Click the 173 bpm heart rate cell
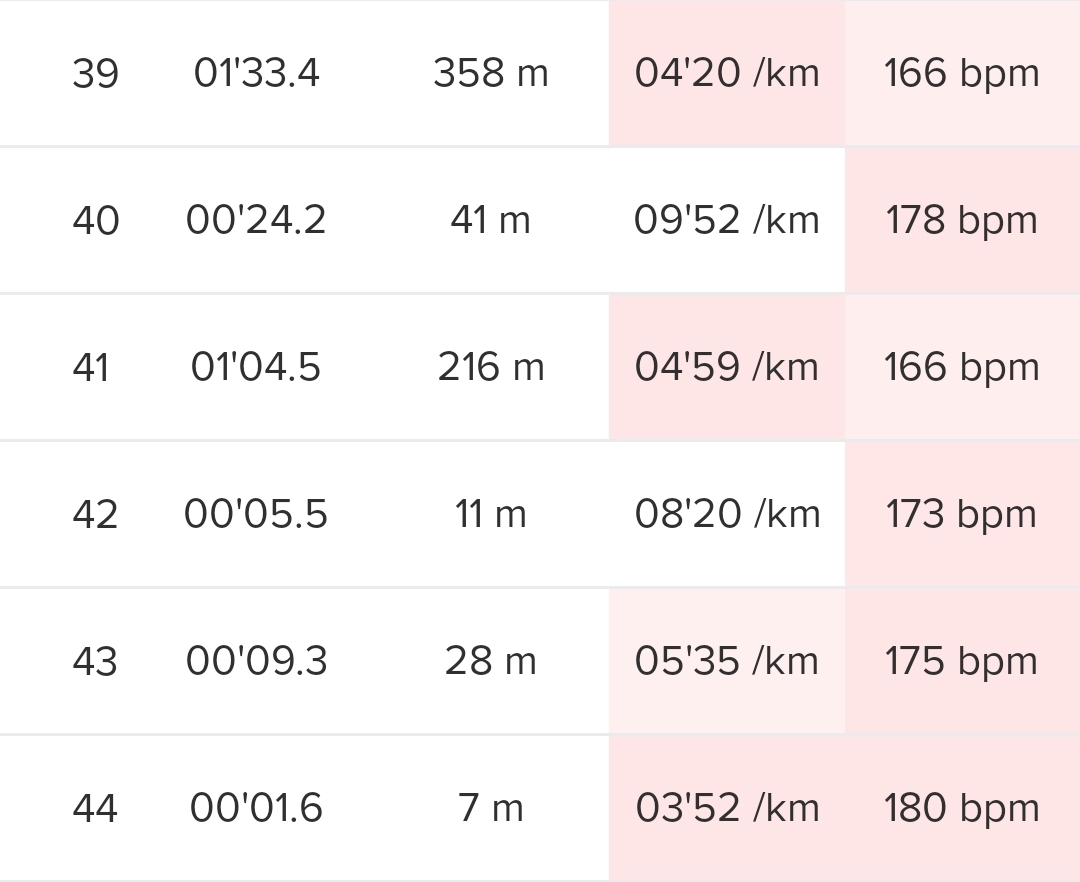The height and width of the screenshot is (882, 1080). pyautogui.click(x=961, y=515)
